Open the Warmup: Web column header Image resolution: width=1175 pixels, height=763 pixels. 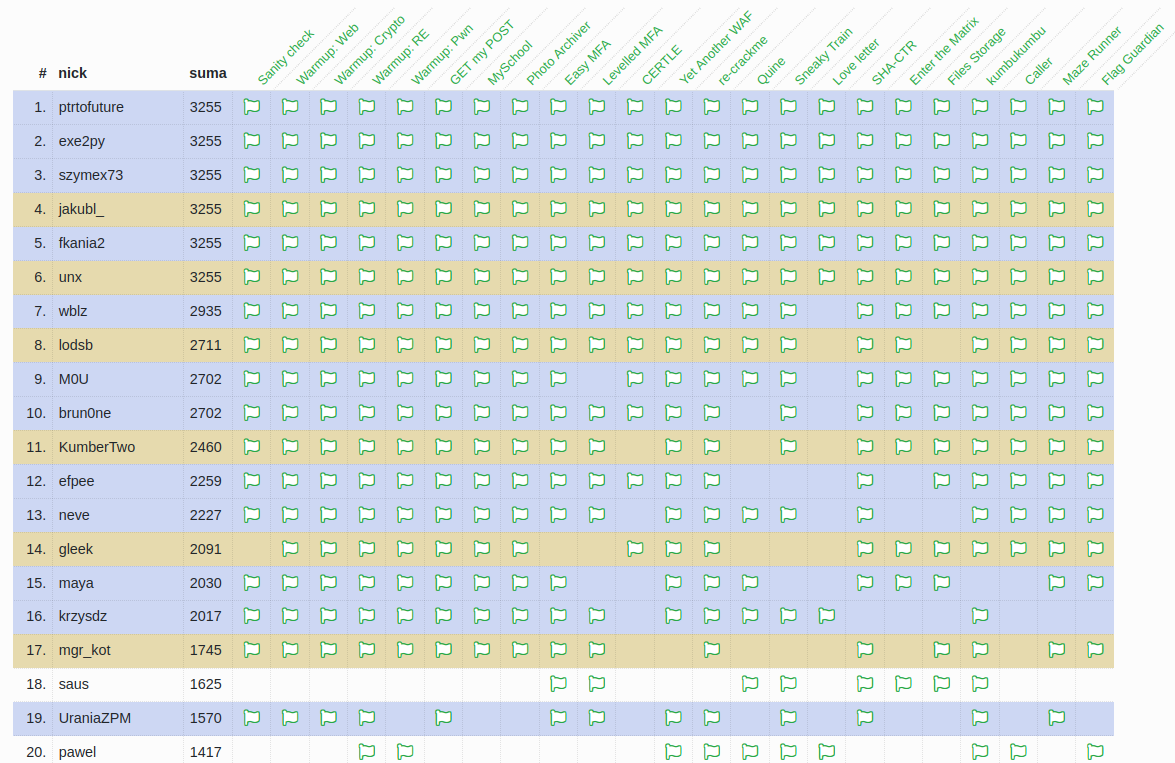point(327,55)
